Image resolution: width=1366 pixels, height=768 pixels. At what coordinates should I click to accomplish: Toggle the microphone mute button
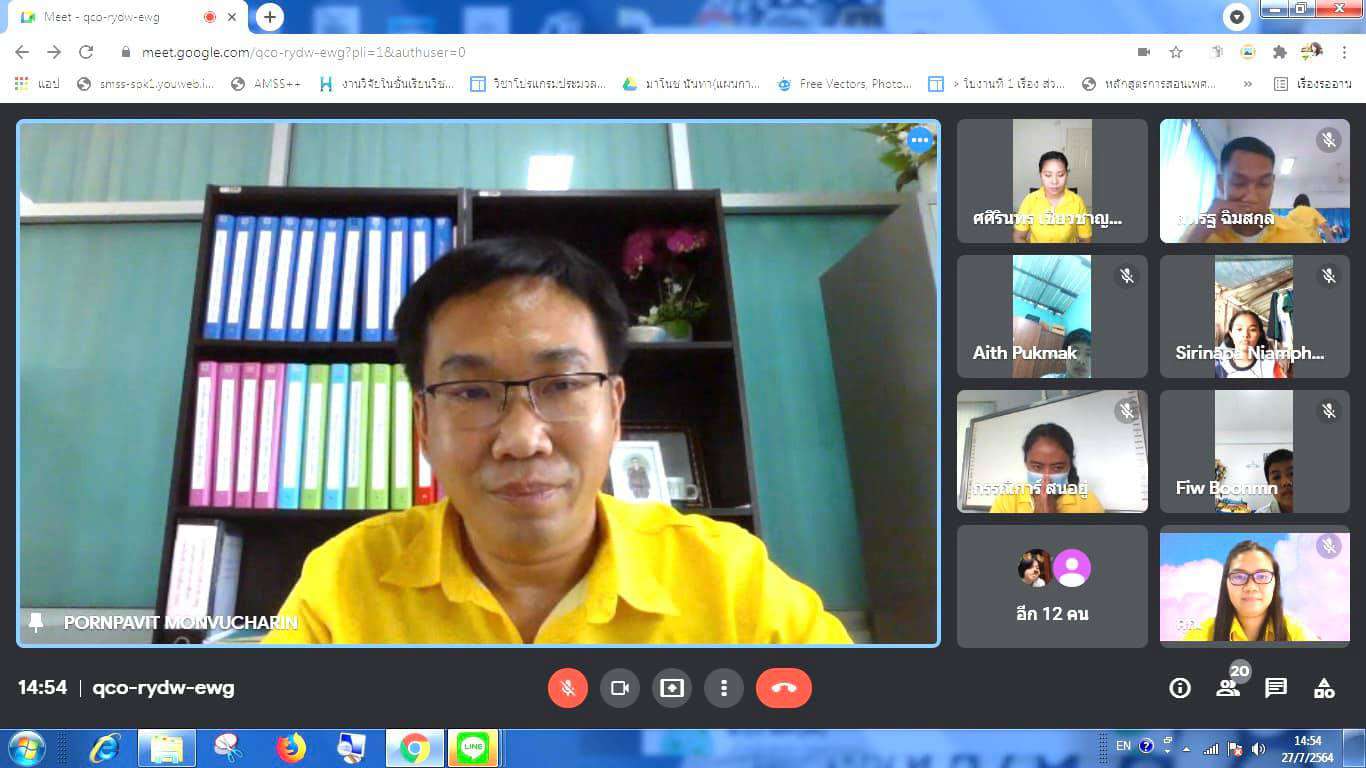567,688
